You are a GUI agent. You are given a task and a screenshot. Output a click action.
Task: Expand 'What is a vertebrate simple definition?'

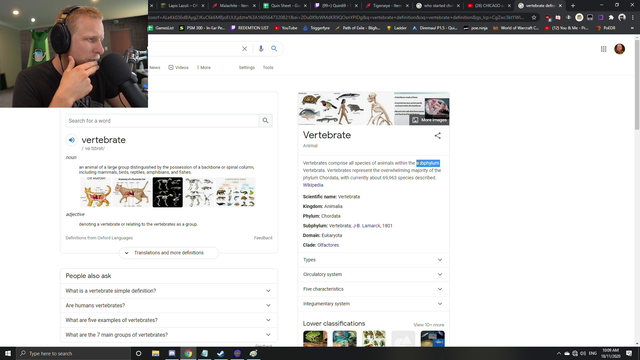tap(169, 291)
